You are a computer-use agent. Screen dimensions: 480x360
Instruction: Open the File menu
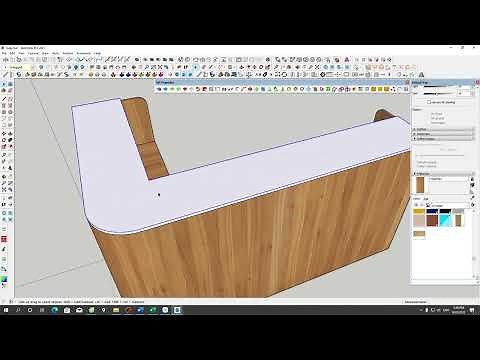pyautogui.click(x=4, y=53)
